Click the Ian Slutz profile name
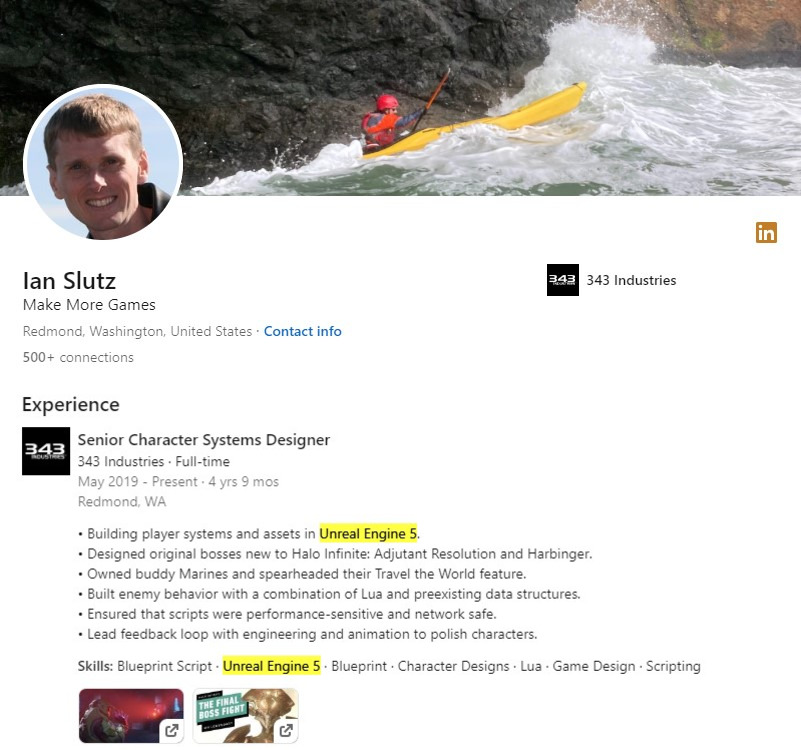Screen dimensions: 801x750 click(69, 280)
